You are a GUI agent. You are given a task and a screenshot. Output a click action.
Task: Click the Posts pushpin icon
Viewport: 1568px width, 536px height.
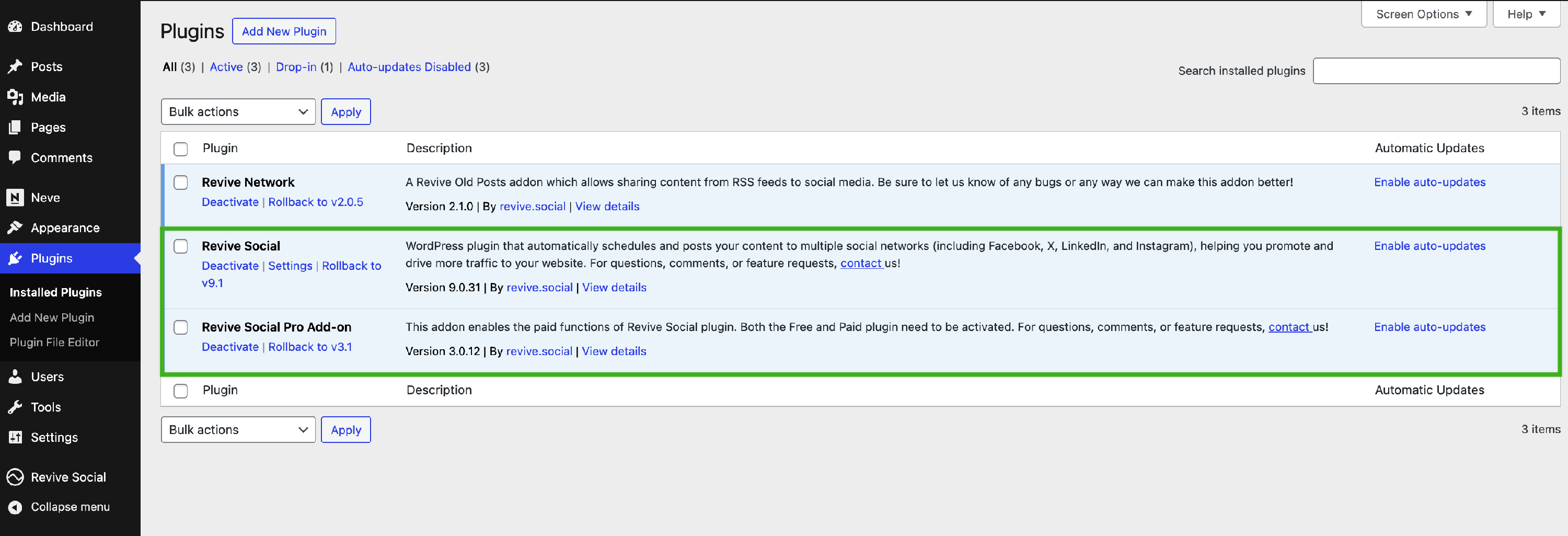(x=15, y=66)
